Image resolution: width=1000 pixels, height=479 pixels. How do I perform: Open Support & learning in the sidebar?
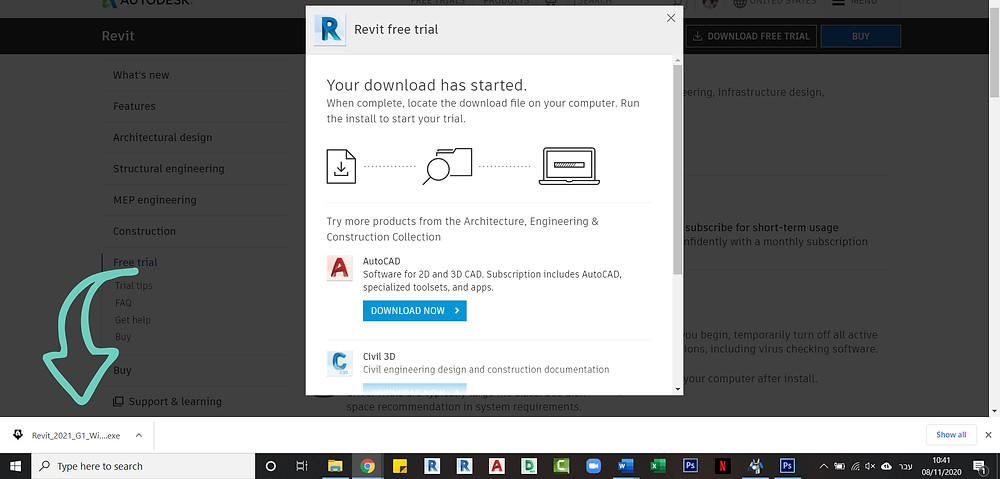click(x=168, y=401)
